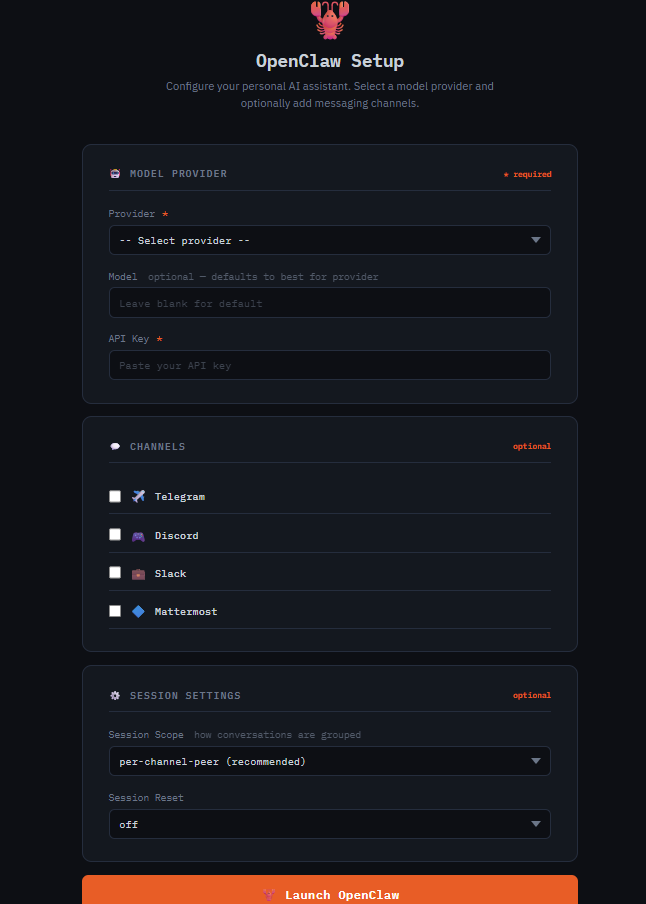Toggle the Mattermost checkbox on

click(x=115, y=610)
